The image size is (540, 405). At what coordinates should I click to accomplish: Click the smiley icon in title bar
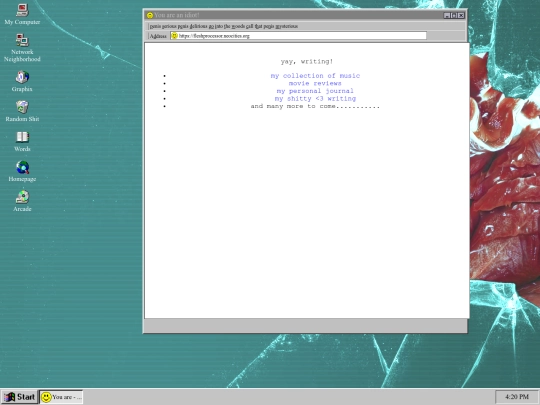[149, 15]
